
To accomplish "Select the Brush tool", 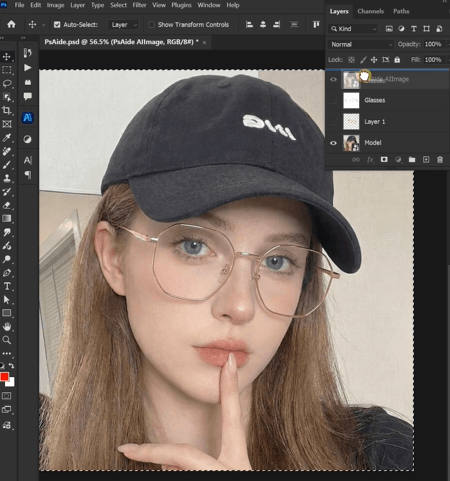I will coord(7,165).
